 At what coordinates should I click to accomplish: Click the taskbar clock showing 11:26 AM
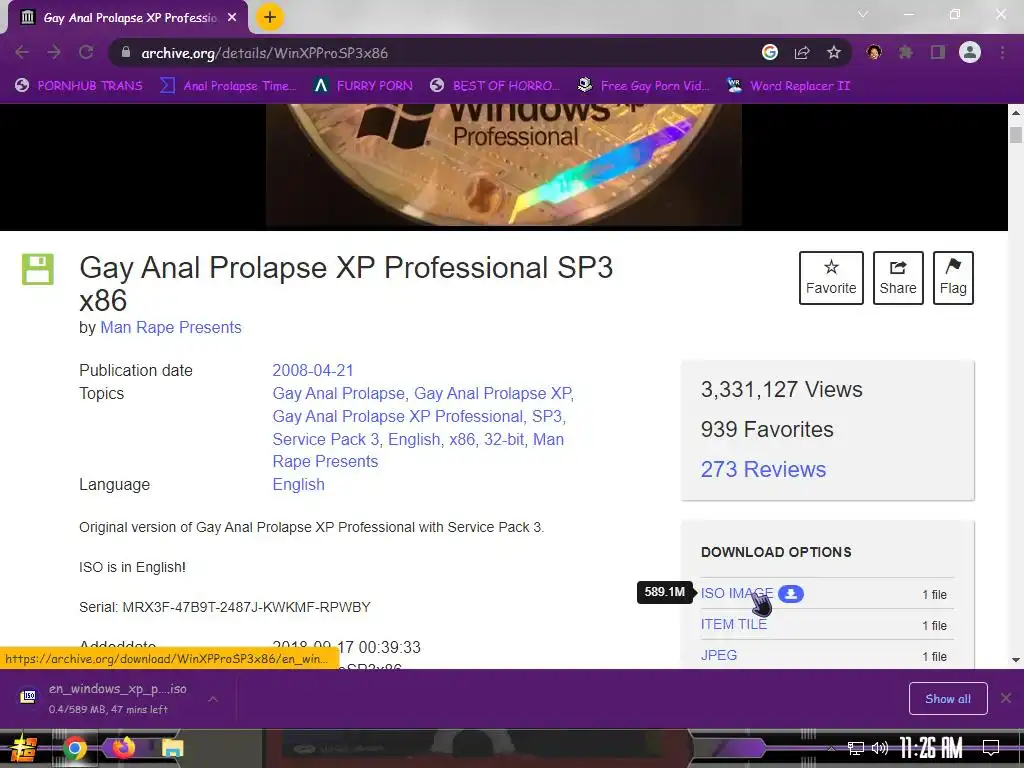(x=931, y=748)
